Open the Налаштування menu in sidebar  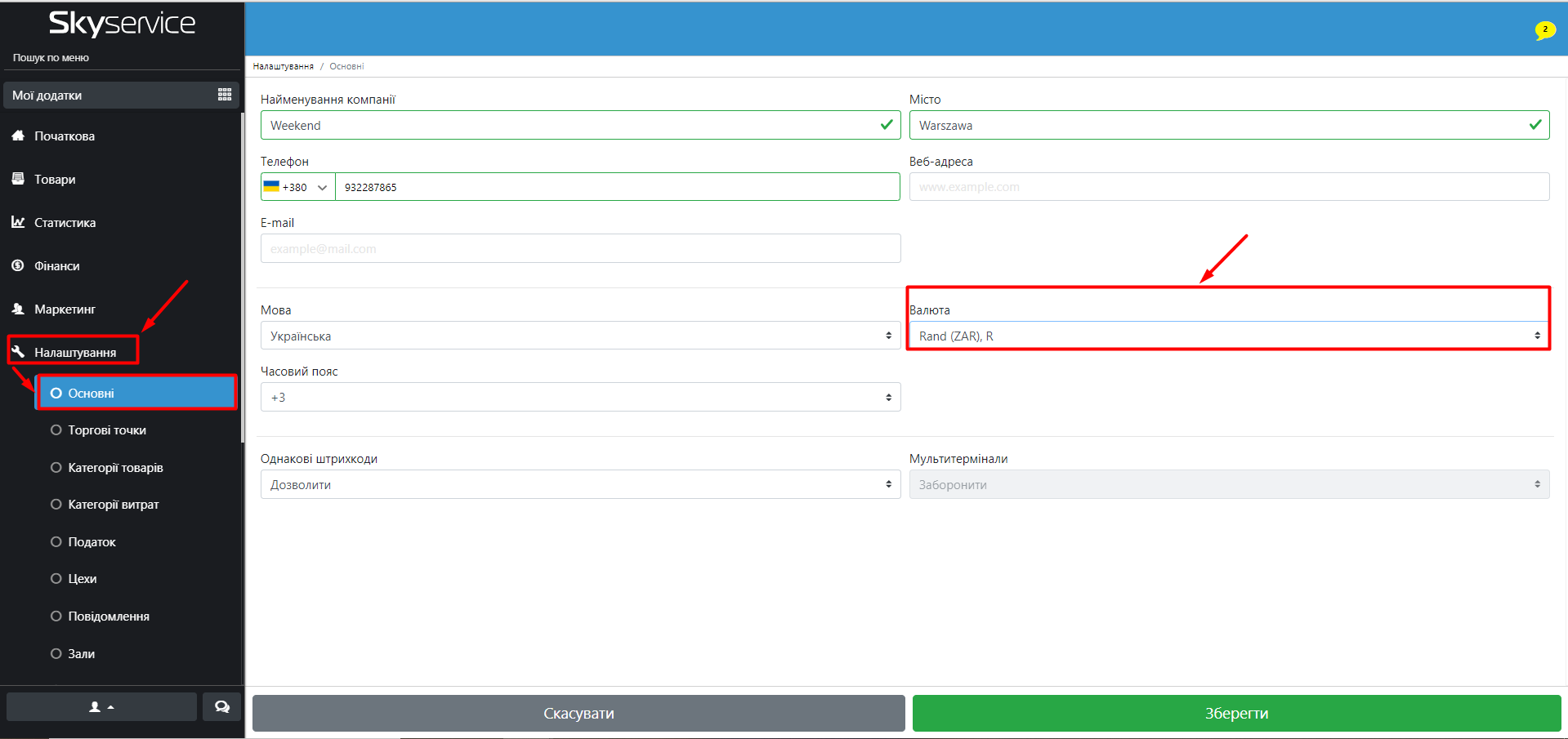[x=74, y=352]
